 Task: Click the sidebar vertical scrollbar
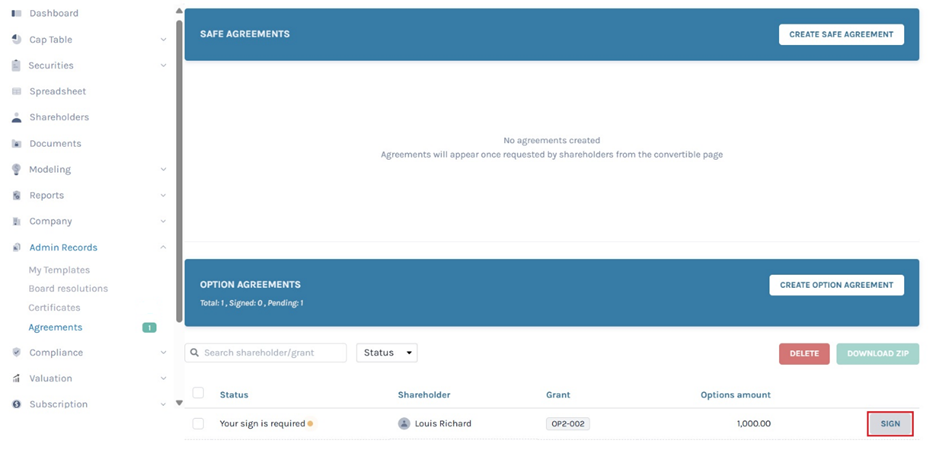pyautogui.click(x=179, y=170)
